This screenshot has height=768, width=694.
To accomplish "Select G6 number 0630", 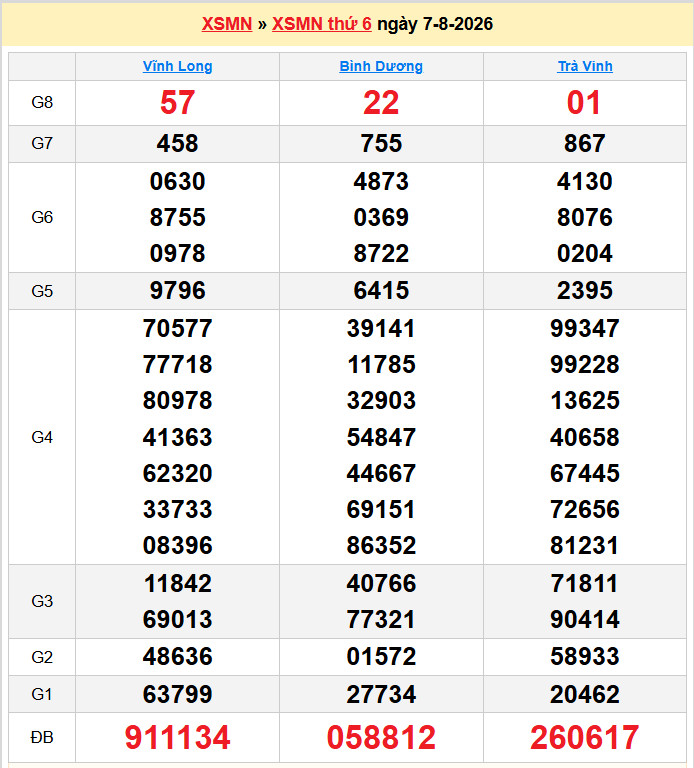I will tap(177, 182).
